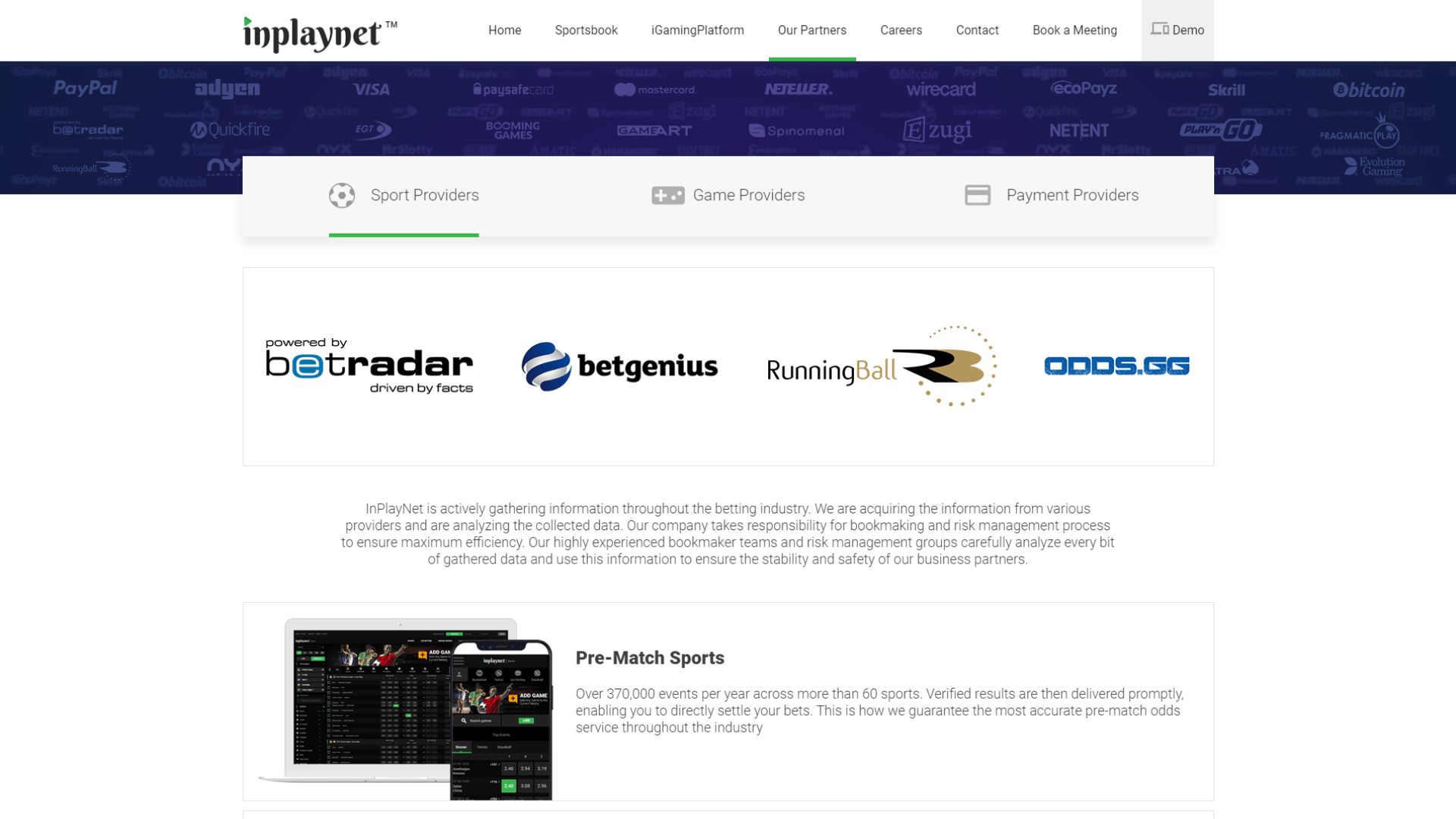Click the Booming Games logo in banner

coord(513,130)
